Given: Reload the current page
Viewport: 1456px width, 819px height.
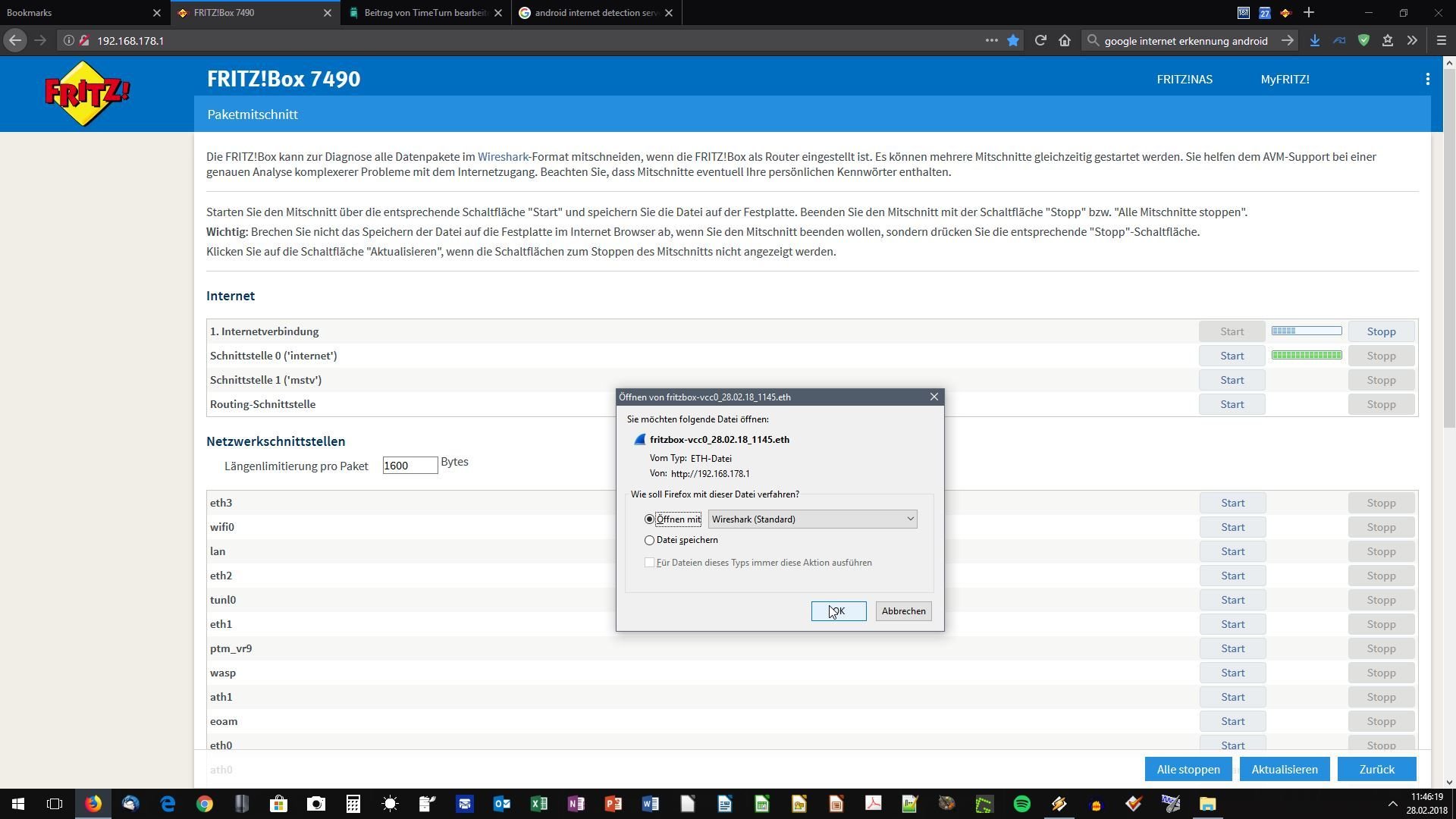Looking at the screenshot, I should (x=1040, y=40).
